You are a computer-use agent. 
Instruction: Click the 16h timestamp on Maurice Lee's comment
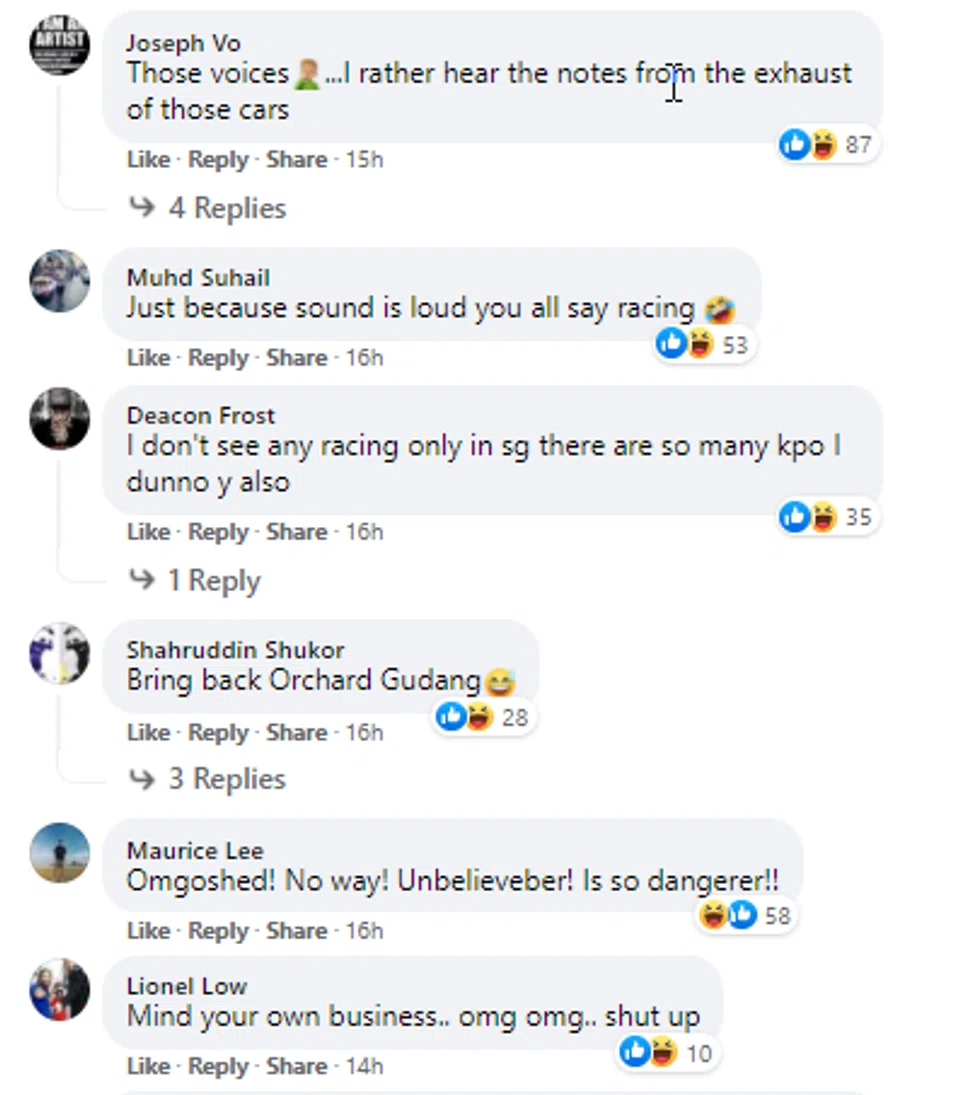coord(364,931)
